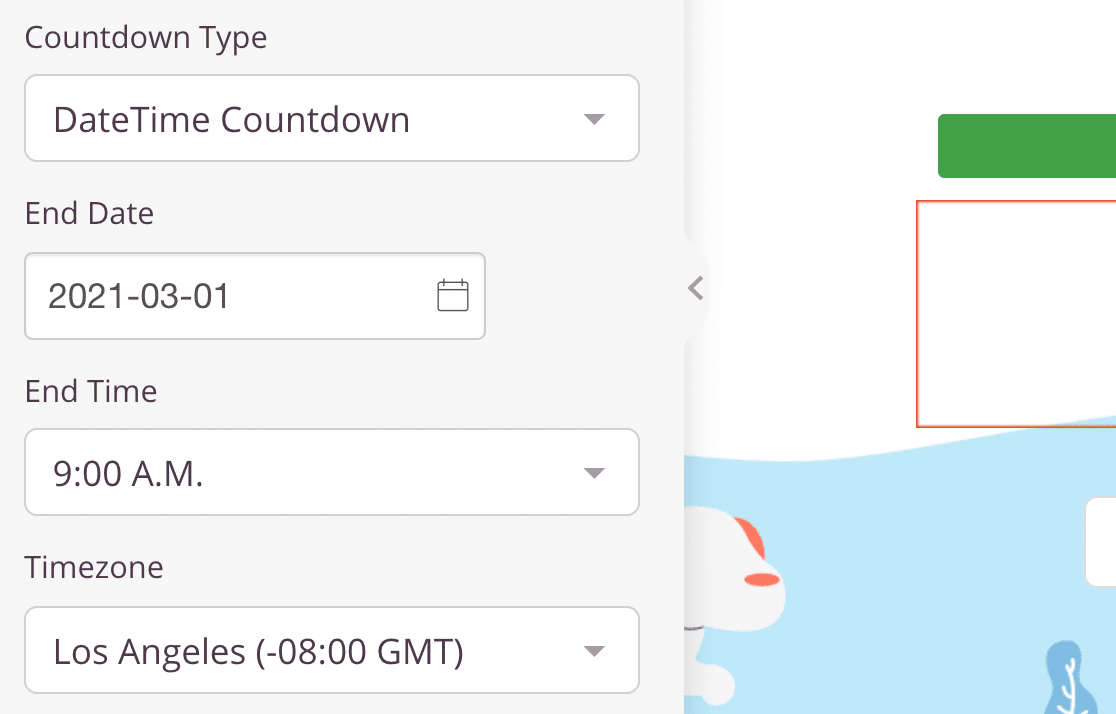Click the End Date field showing 2021-03-01

click(255, 295)
